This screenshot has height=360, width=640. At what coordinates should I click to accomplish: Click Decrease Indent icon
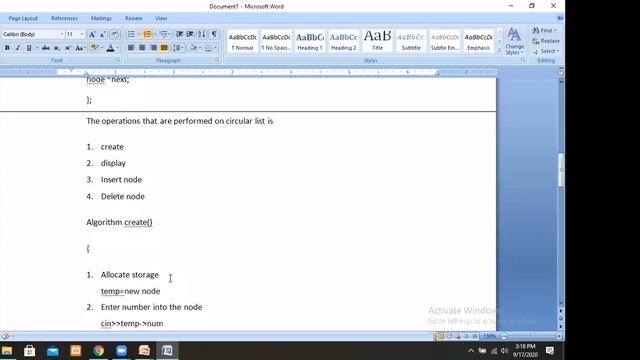point(179,34)
